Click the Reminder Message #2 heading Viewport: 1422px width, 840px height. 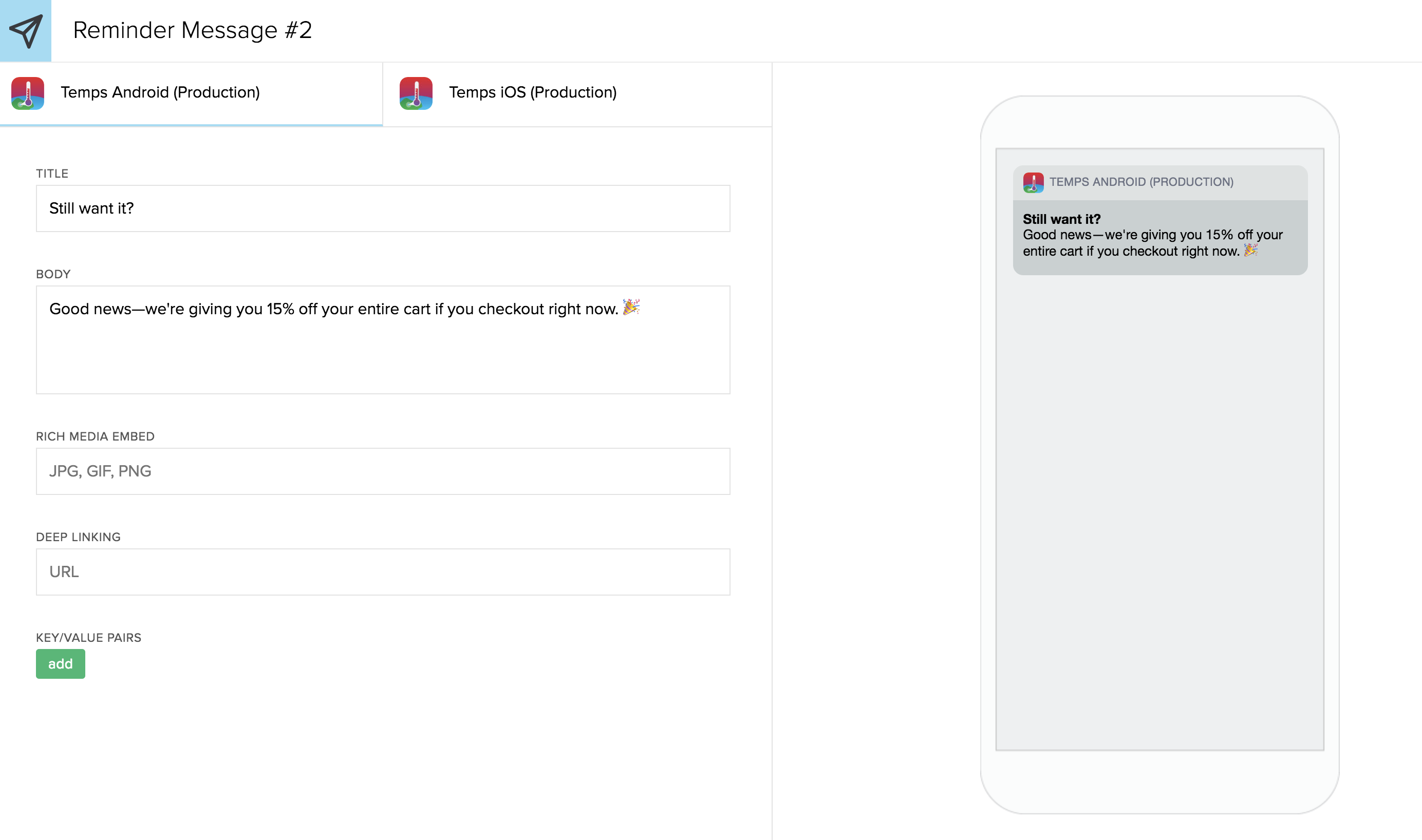[x=193, y=31]
